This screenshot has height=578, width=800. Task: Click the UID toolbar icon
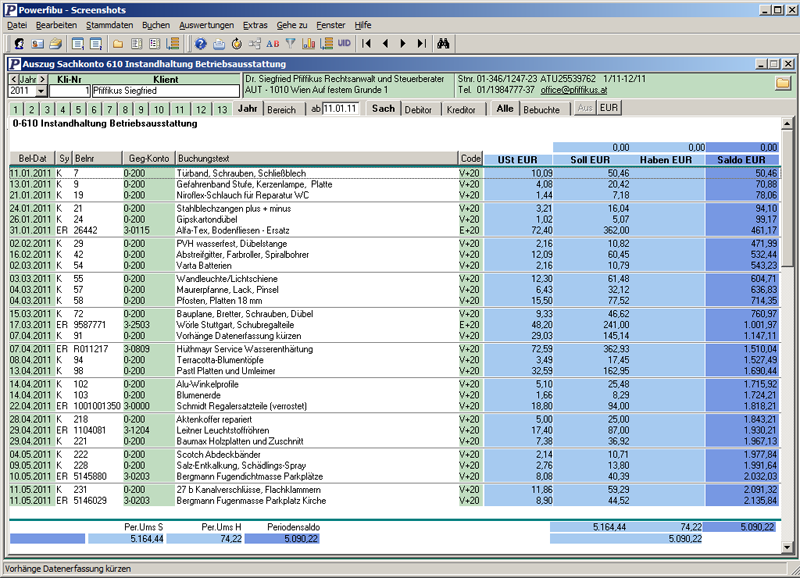point(344,44)
